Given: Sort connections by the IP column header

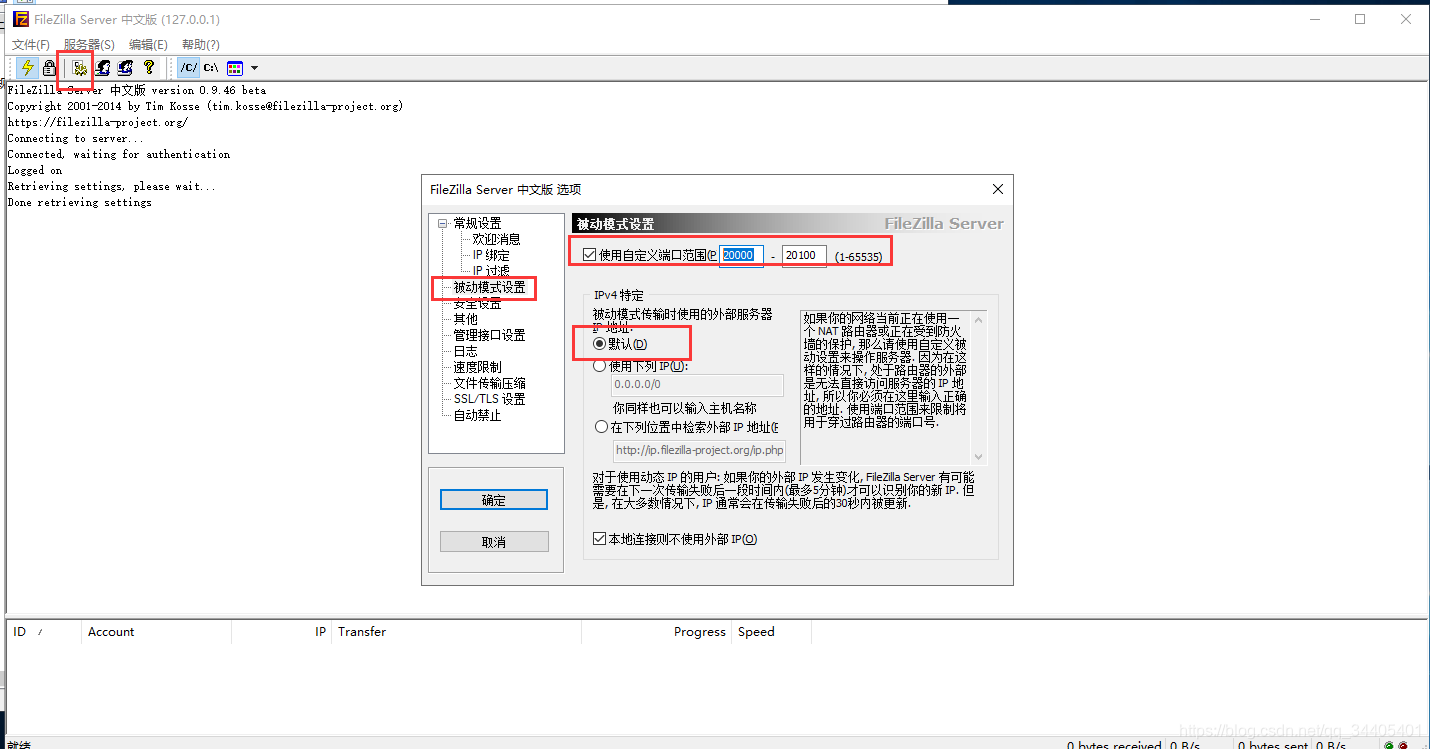Looking at the screenshot, I should (281, 632).
